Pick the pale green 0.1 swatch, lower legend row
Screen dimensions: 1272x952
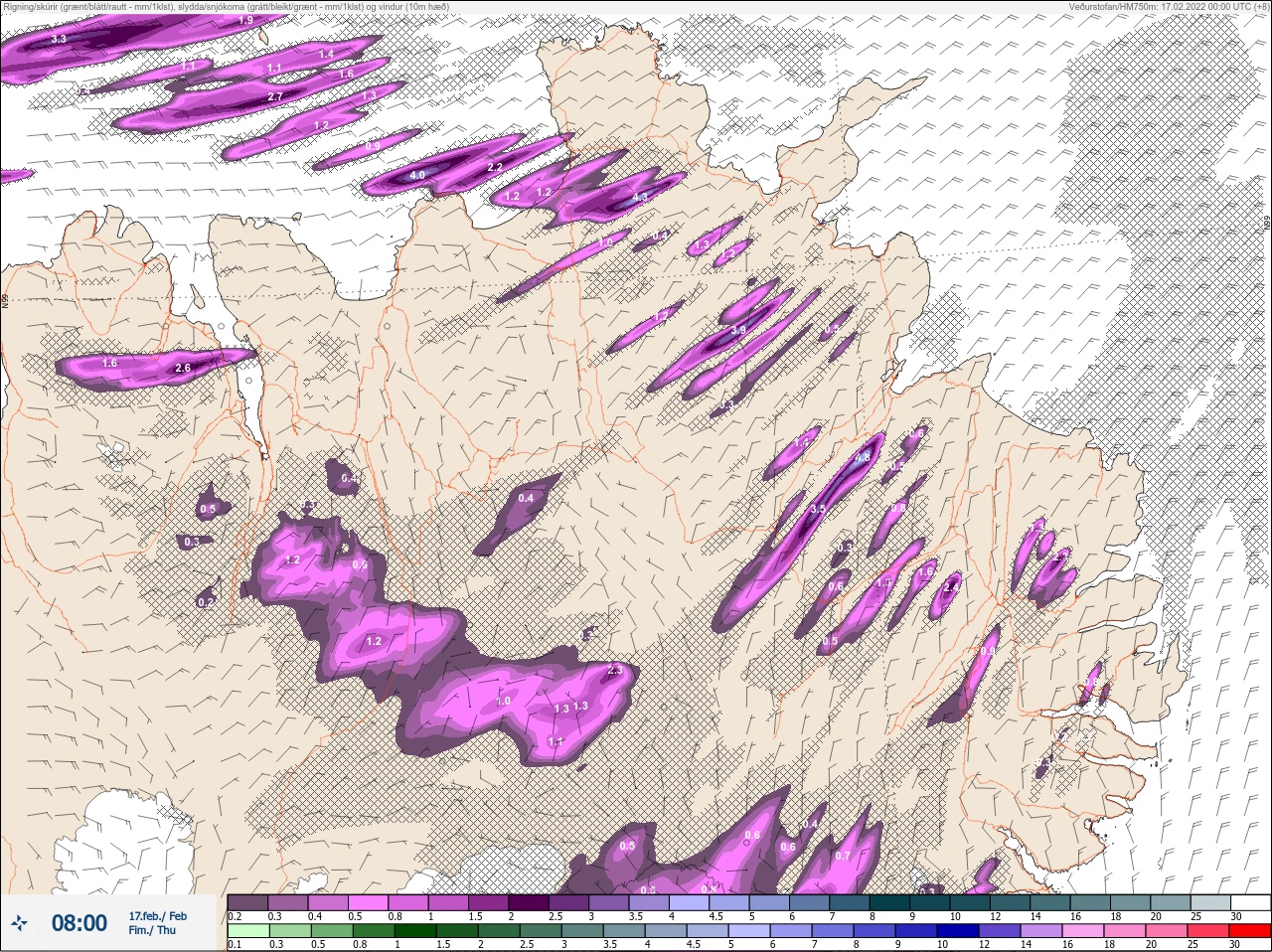coord(247,931)
